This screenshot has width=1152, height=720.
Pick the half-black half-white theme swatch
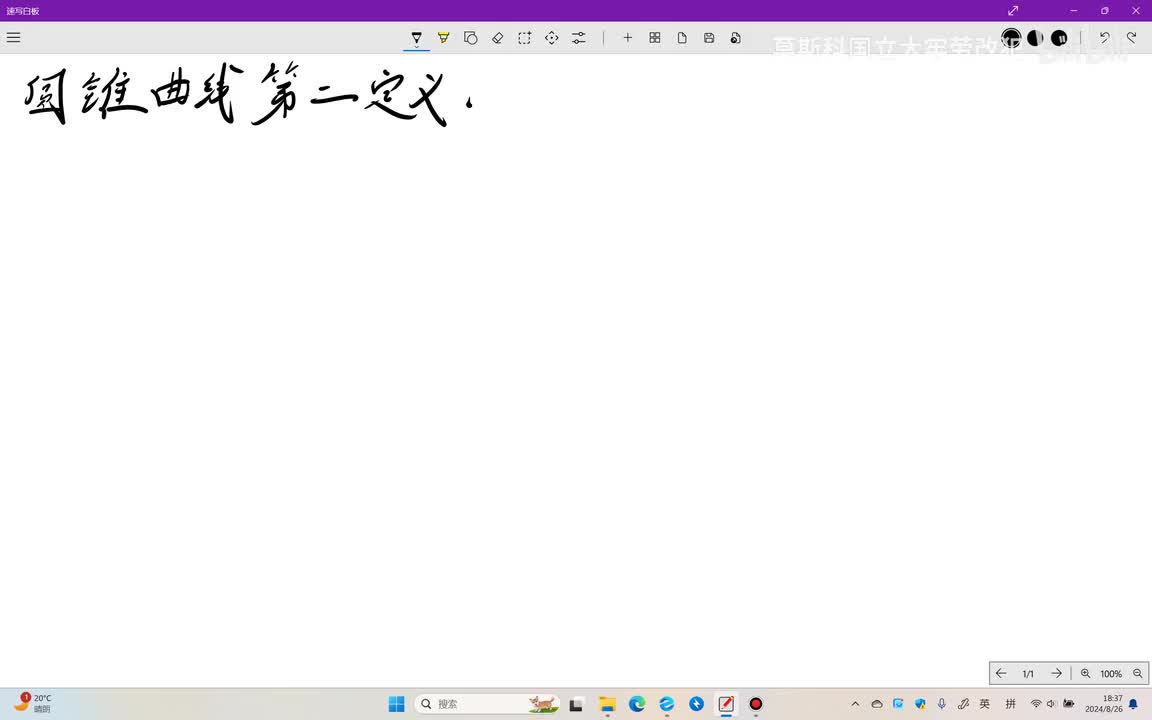pyautogui.click(x=1035, y=37)
